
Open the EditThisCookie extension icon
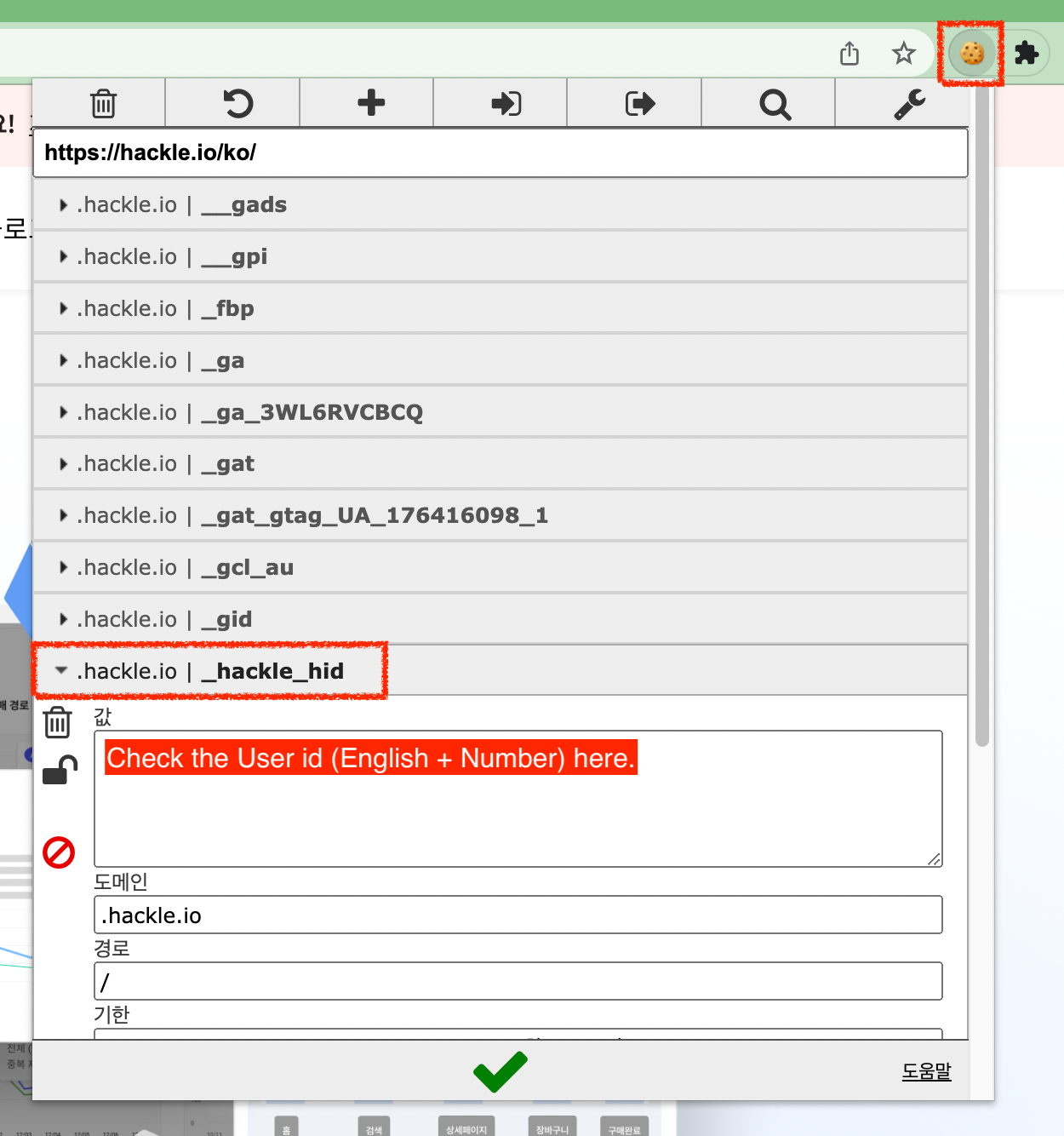pyautogui.click(x=971, y=54)
